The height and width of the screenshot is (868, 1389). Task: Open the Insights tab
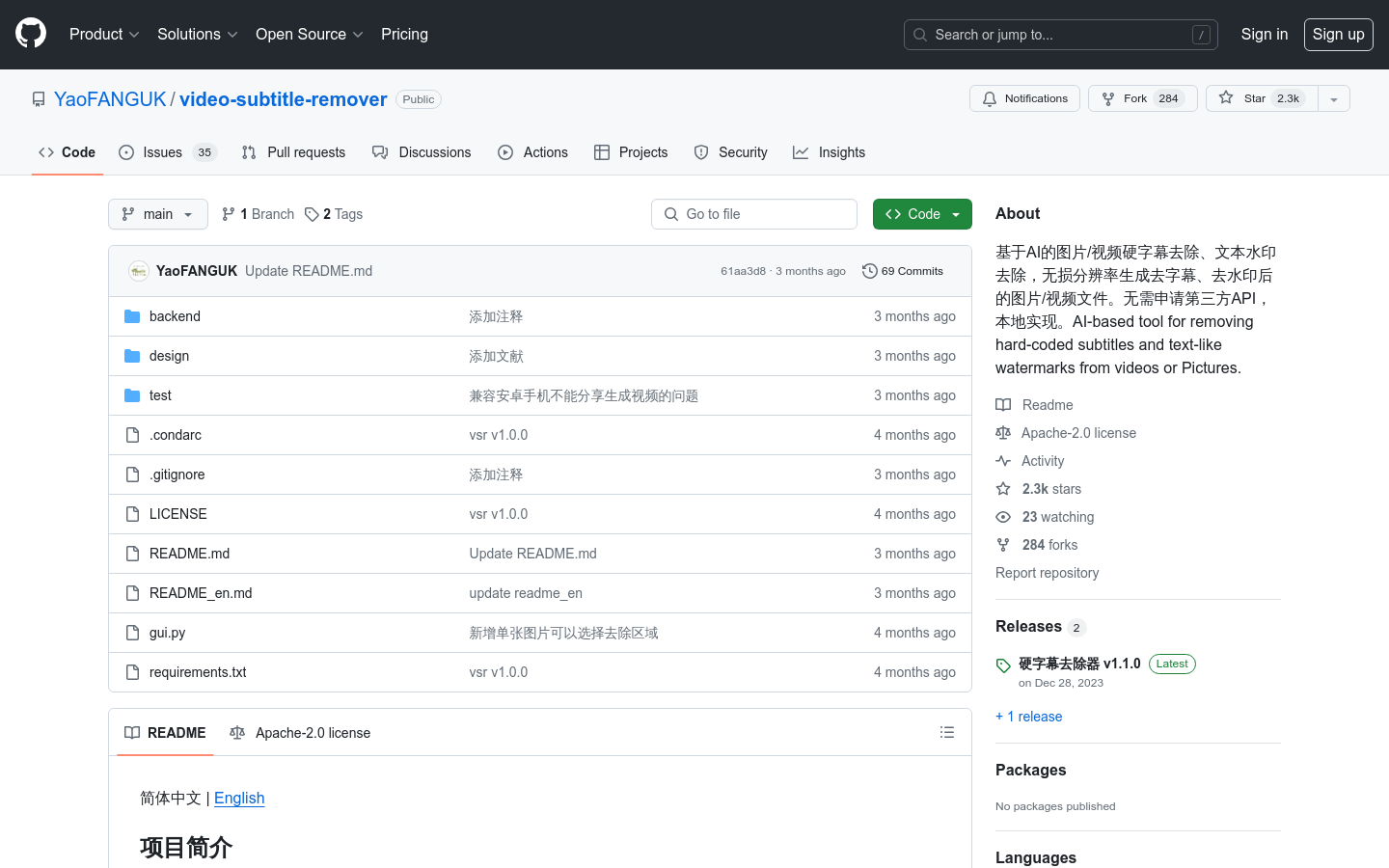pos(829,152)
